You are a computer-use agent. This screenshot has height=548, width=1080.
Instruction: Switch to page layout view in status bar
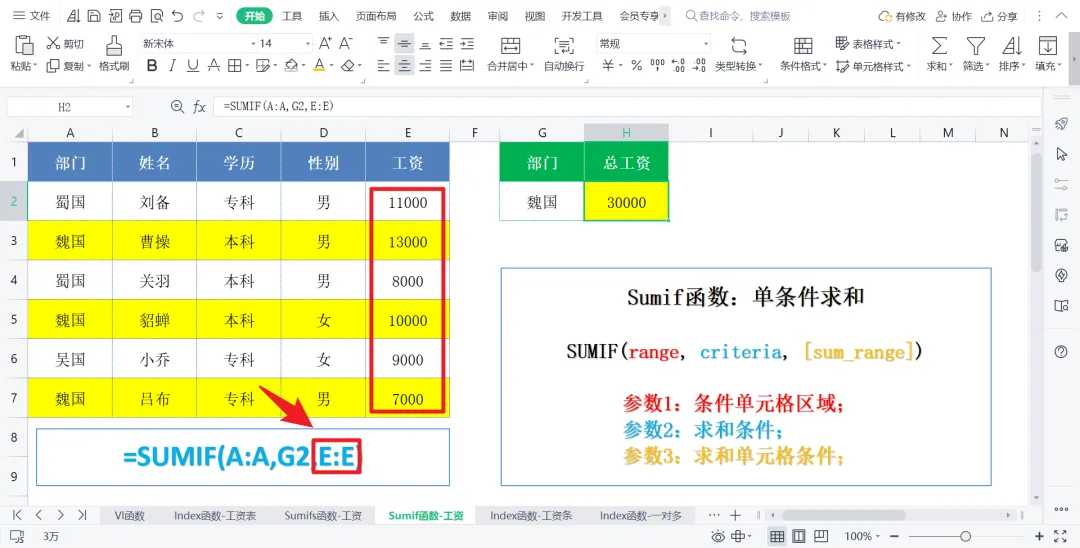[799, 536]
